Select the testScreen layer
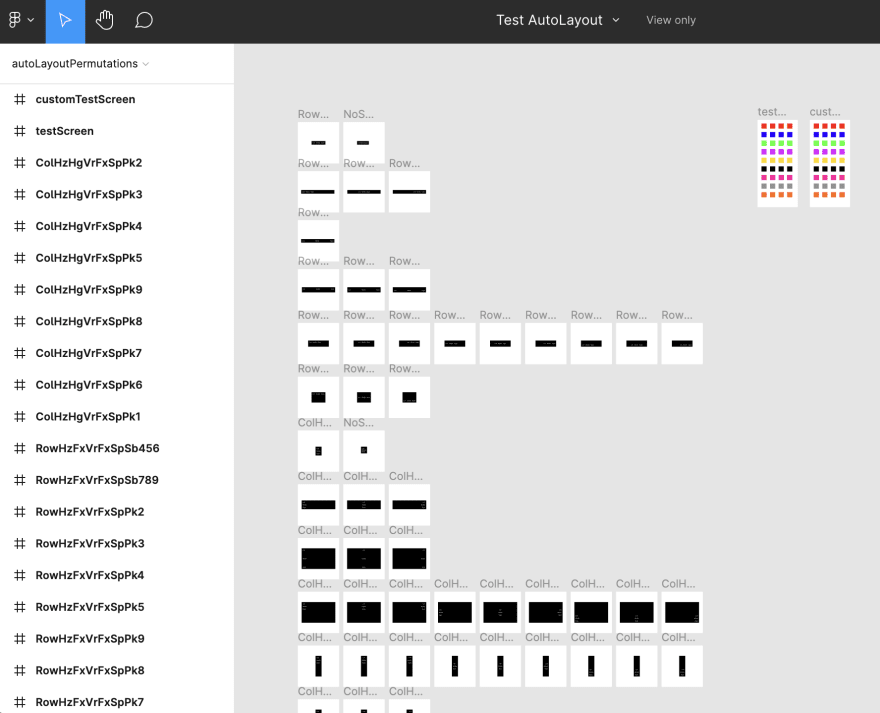The height and width of the screenshot is (713, 880). coord(117,131)
